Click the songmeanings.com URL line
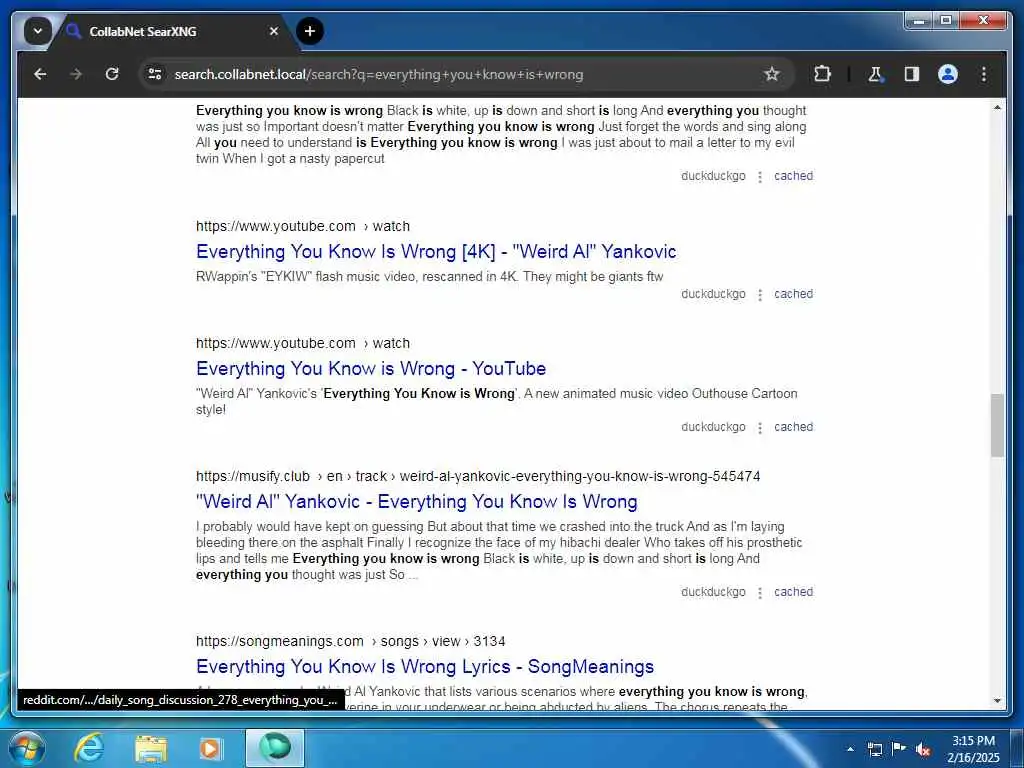Screen dimensions: 1024x768 click(x=351, y=641)
